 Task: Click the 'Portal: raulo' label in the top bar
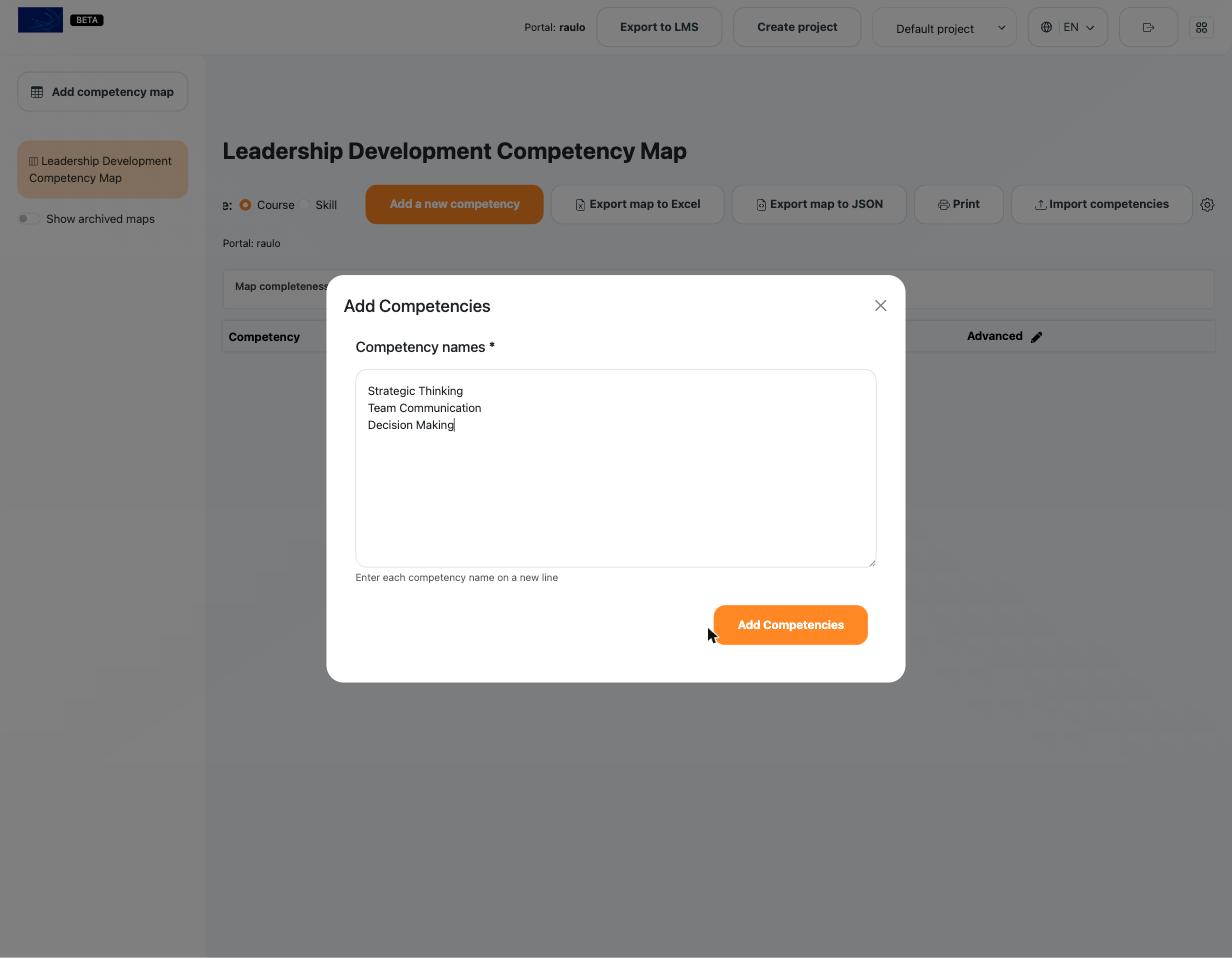[554, 27]
